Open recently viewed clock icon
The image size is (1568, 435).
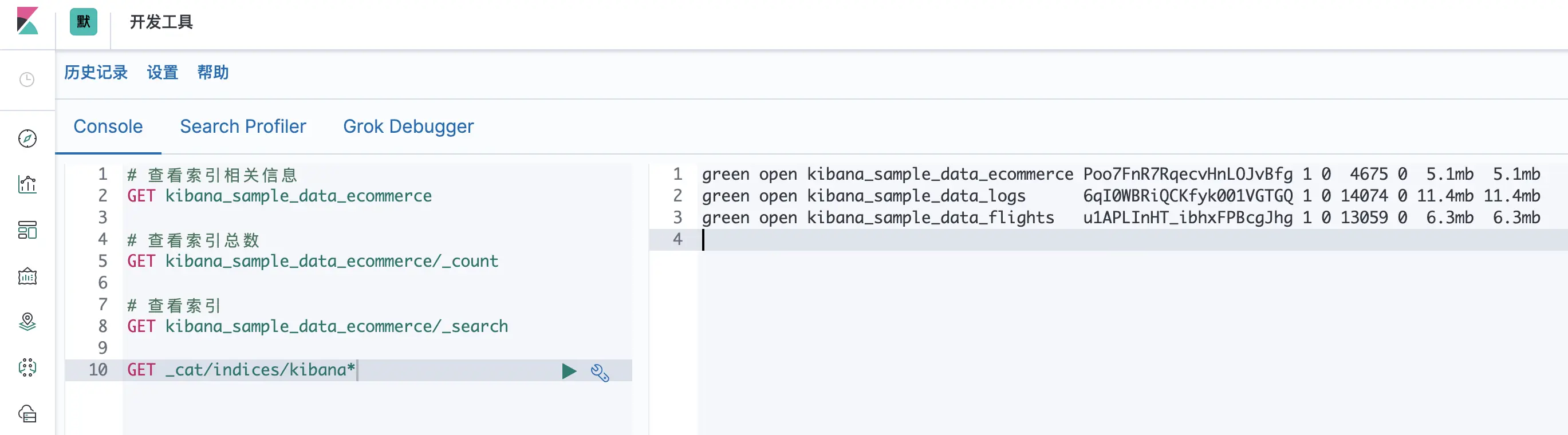tap(27, 80)
